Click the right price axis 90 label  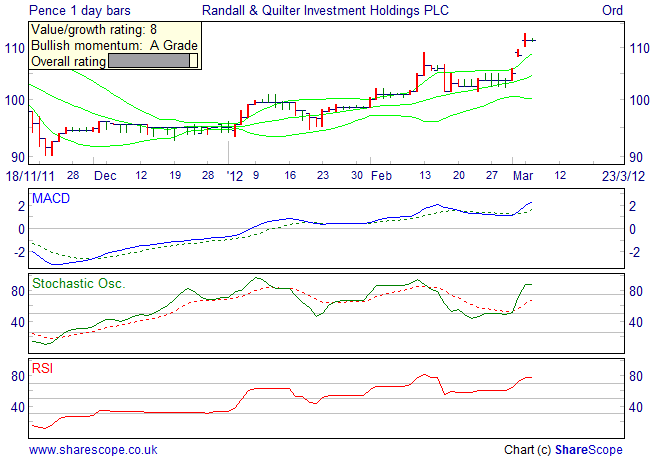(636, 157)
